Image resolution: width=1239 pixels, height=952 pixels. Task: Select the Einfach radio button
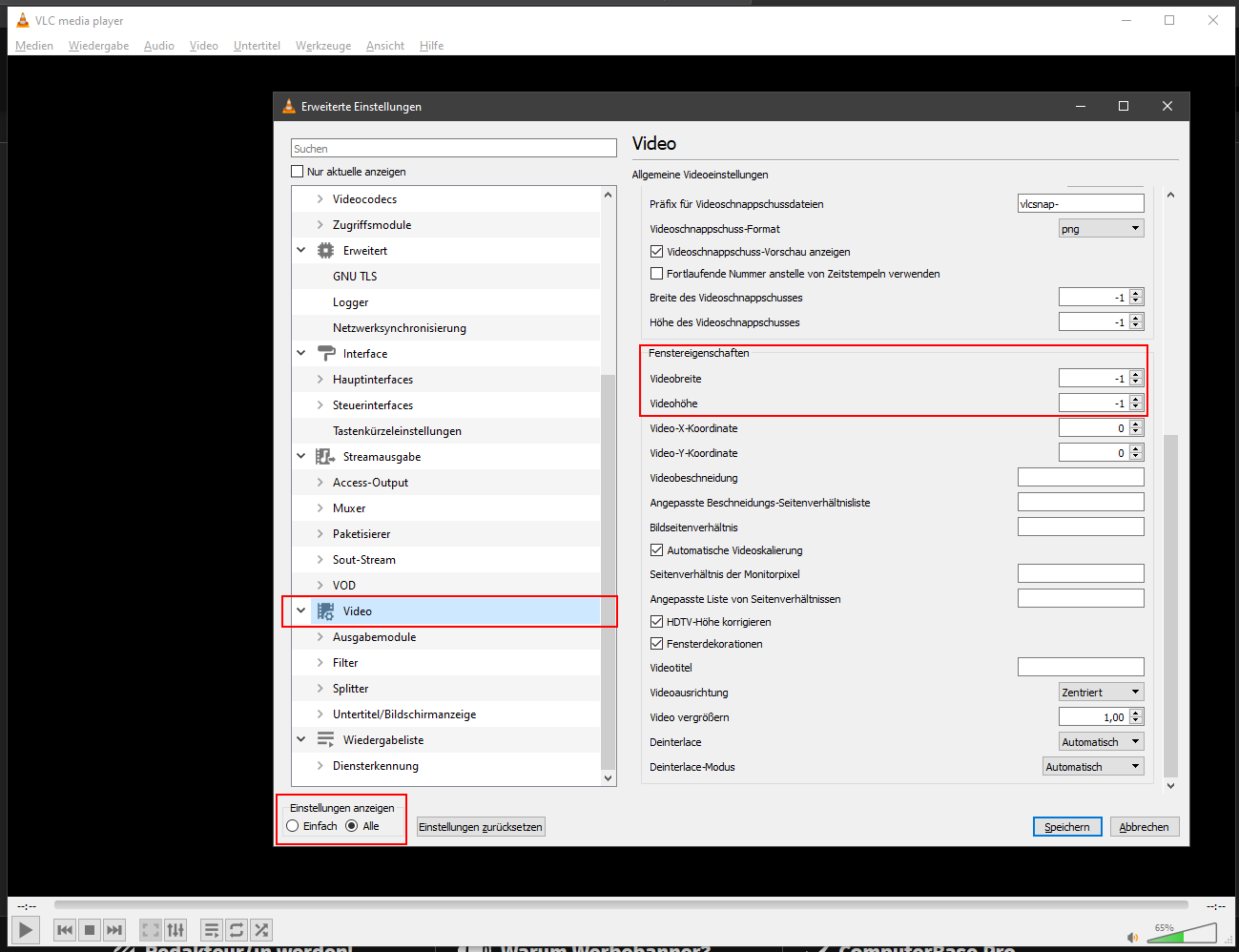coord(293,826)
